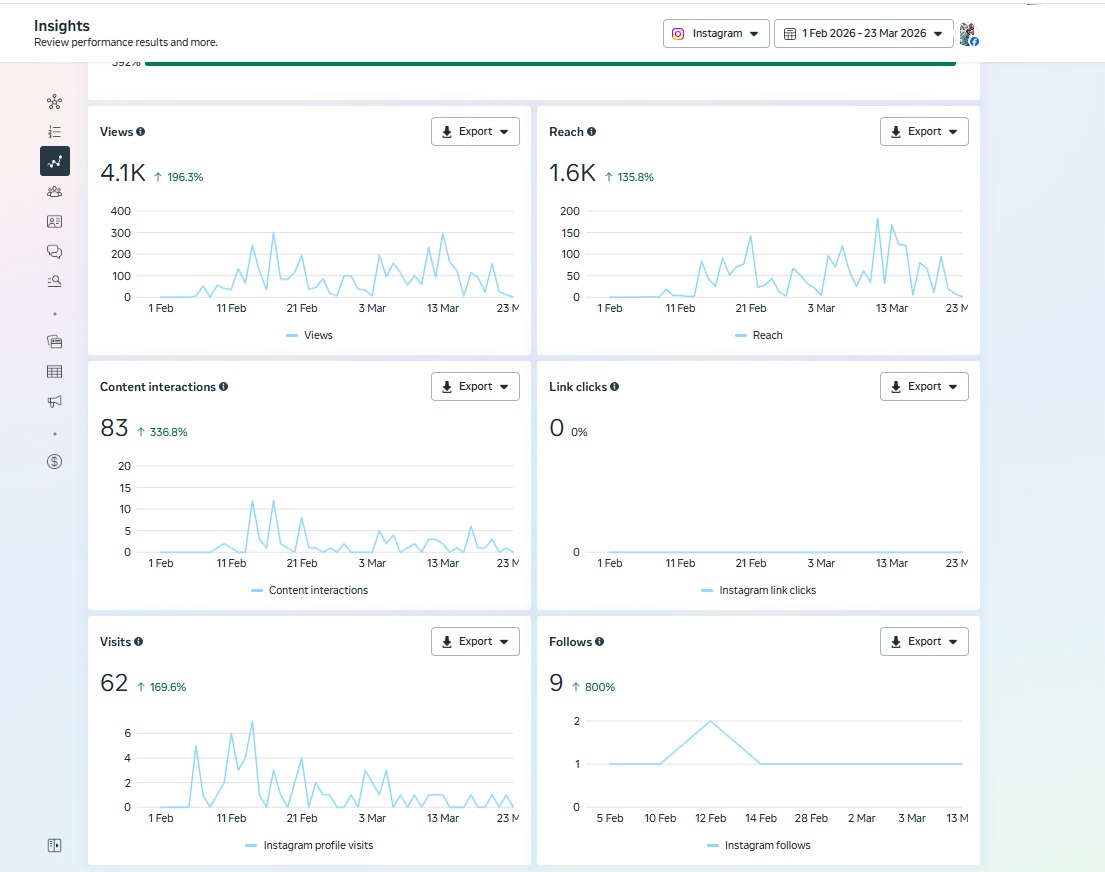Open the chat bubbles icon in sidebar

coord(54,252)
